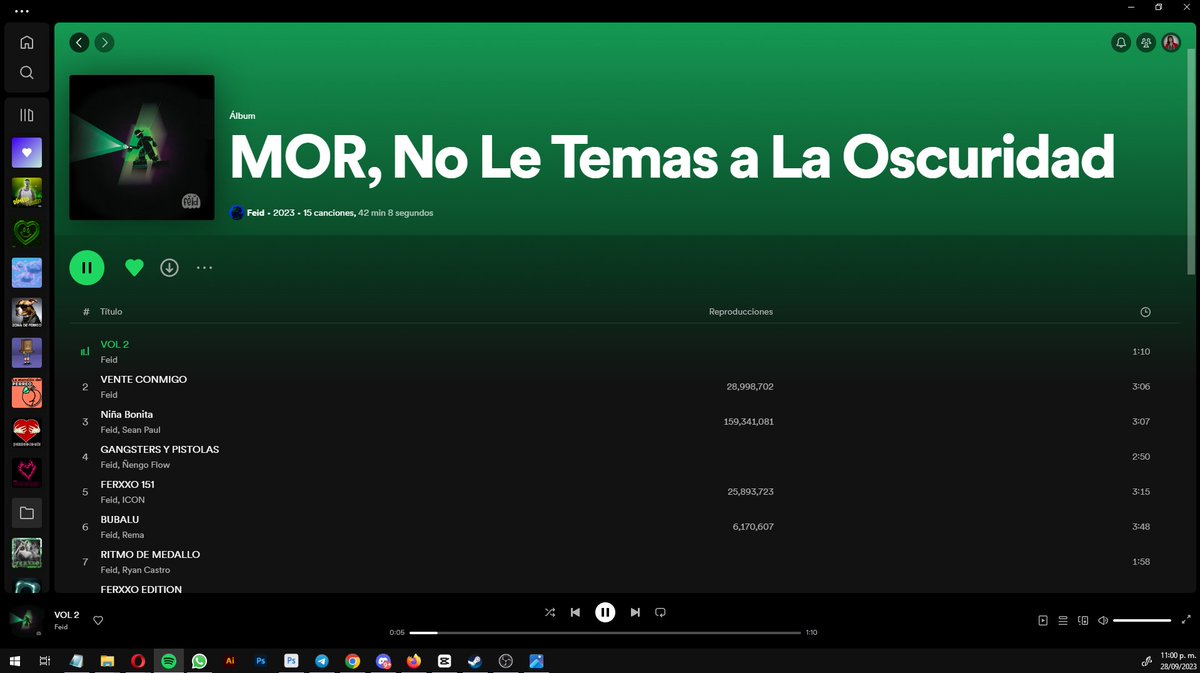Select the track RITMO DE MEDALLO
1200x673 pixels.
click(150, 554)
